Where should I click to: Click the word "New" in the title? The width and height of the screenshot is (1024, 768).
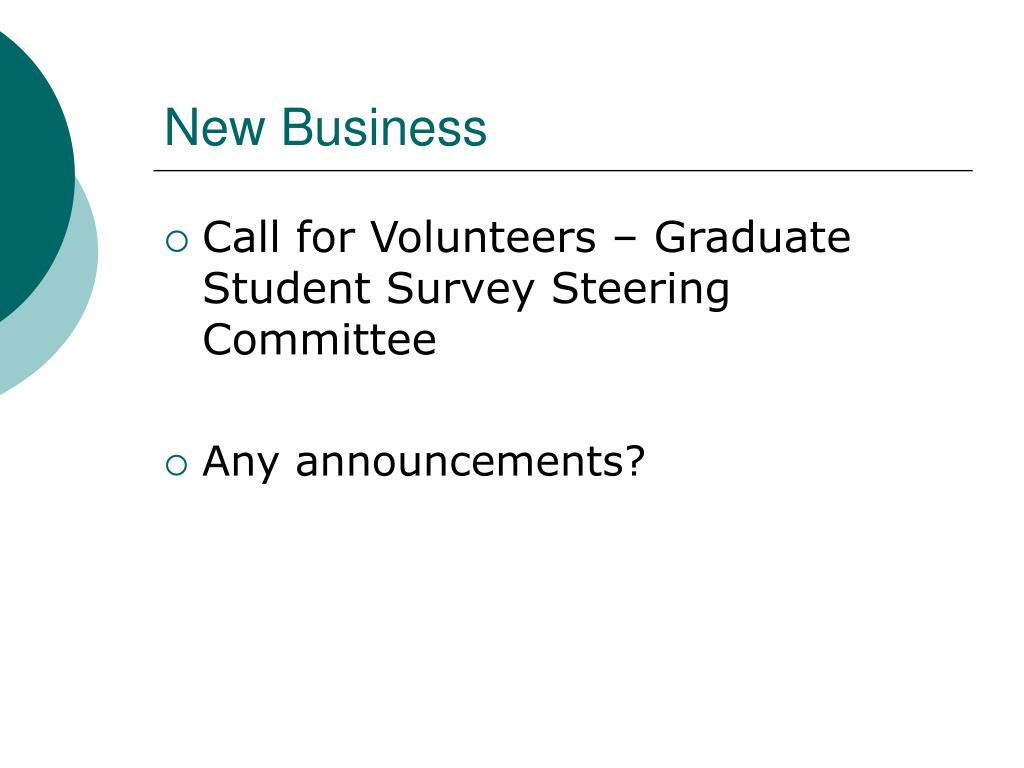(215, 127)
